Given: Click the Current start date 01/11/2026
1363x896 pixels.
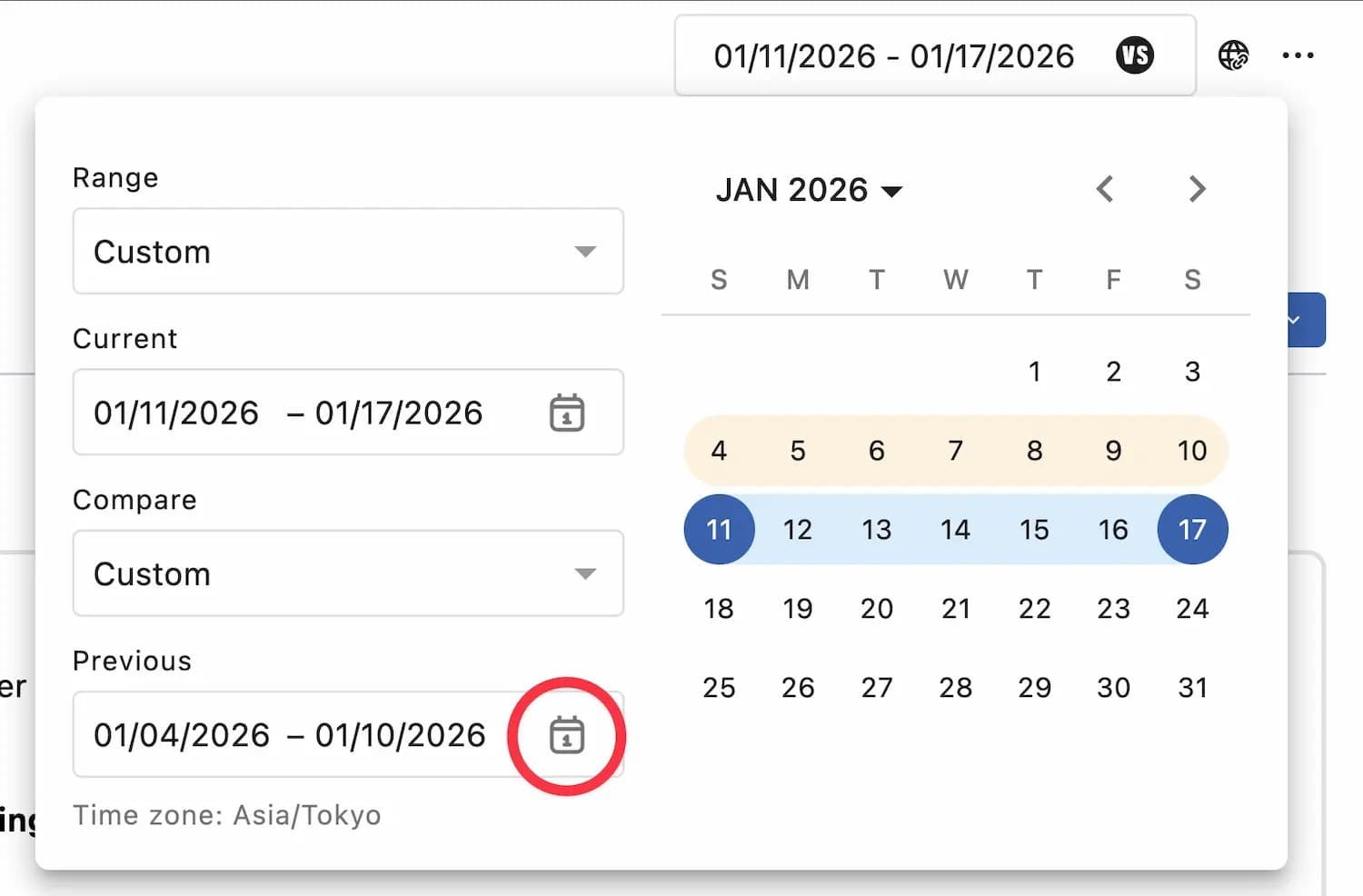Looking at the screenshot, I should [x=176, y=413].
